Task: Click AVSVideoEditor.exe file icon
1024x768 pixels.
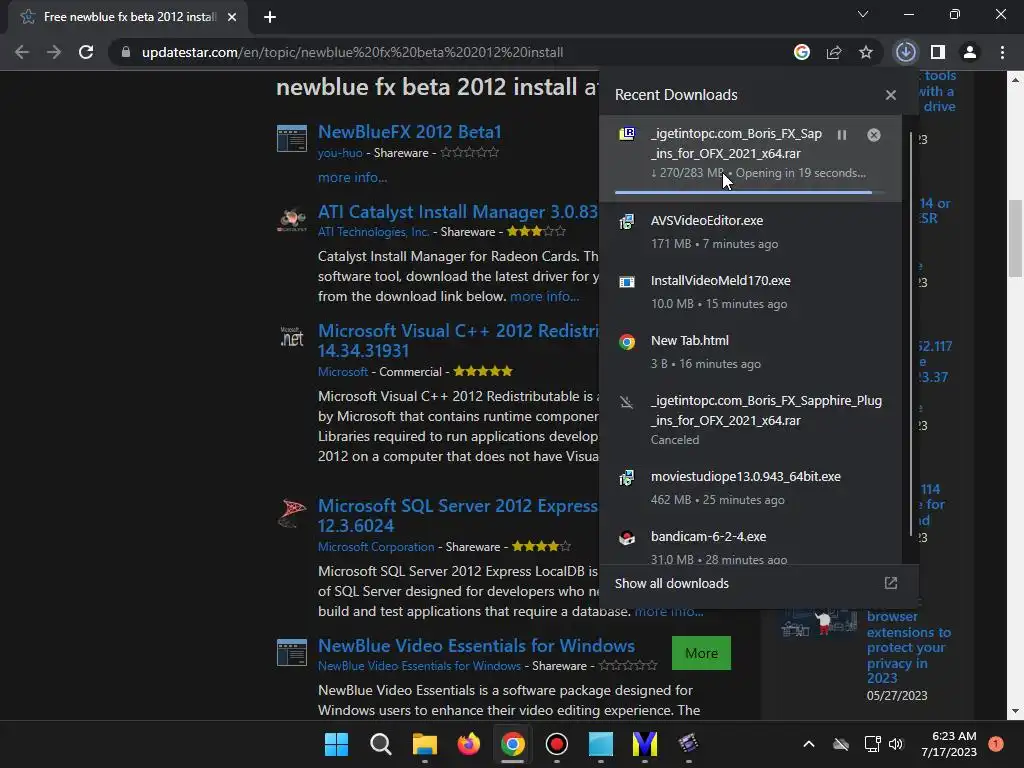Action: pos(627,222)
